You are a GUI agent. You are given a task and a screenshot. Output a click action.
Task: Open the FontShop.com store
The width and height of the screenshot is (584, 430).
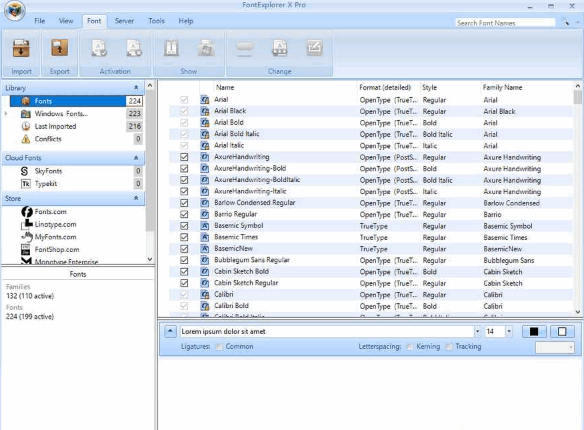(x=57, y=249)
